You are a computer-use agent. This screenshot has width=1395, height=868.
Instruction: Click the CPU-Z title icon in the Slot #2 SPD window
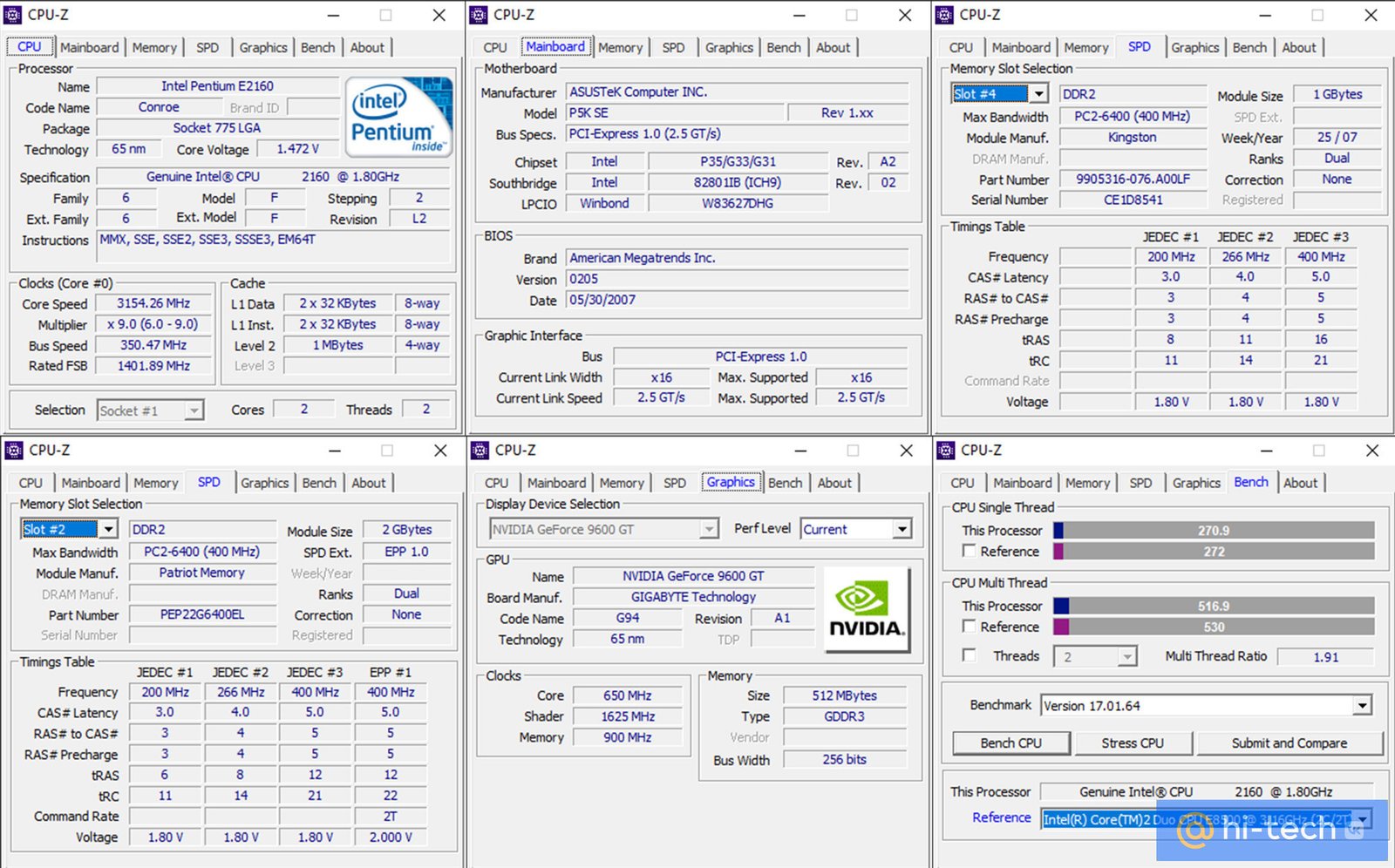click(14, 450)
